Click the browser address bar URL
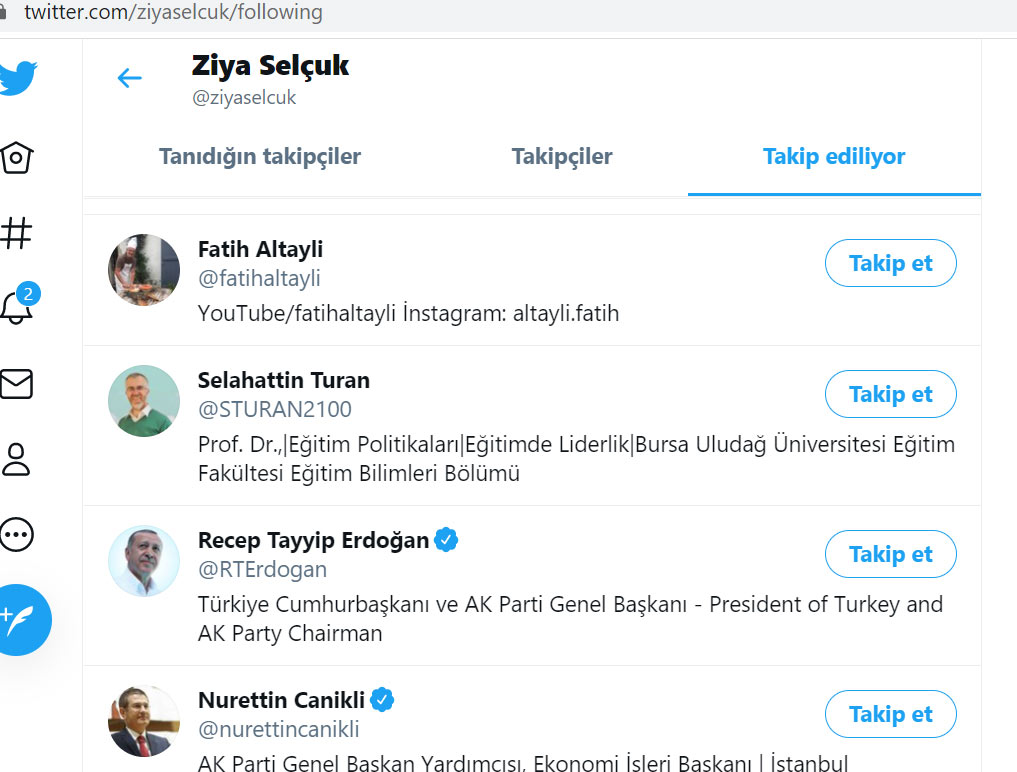Screen dimensions: 1017x772 (x=173, y=13)
